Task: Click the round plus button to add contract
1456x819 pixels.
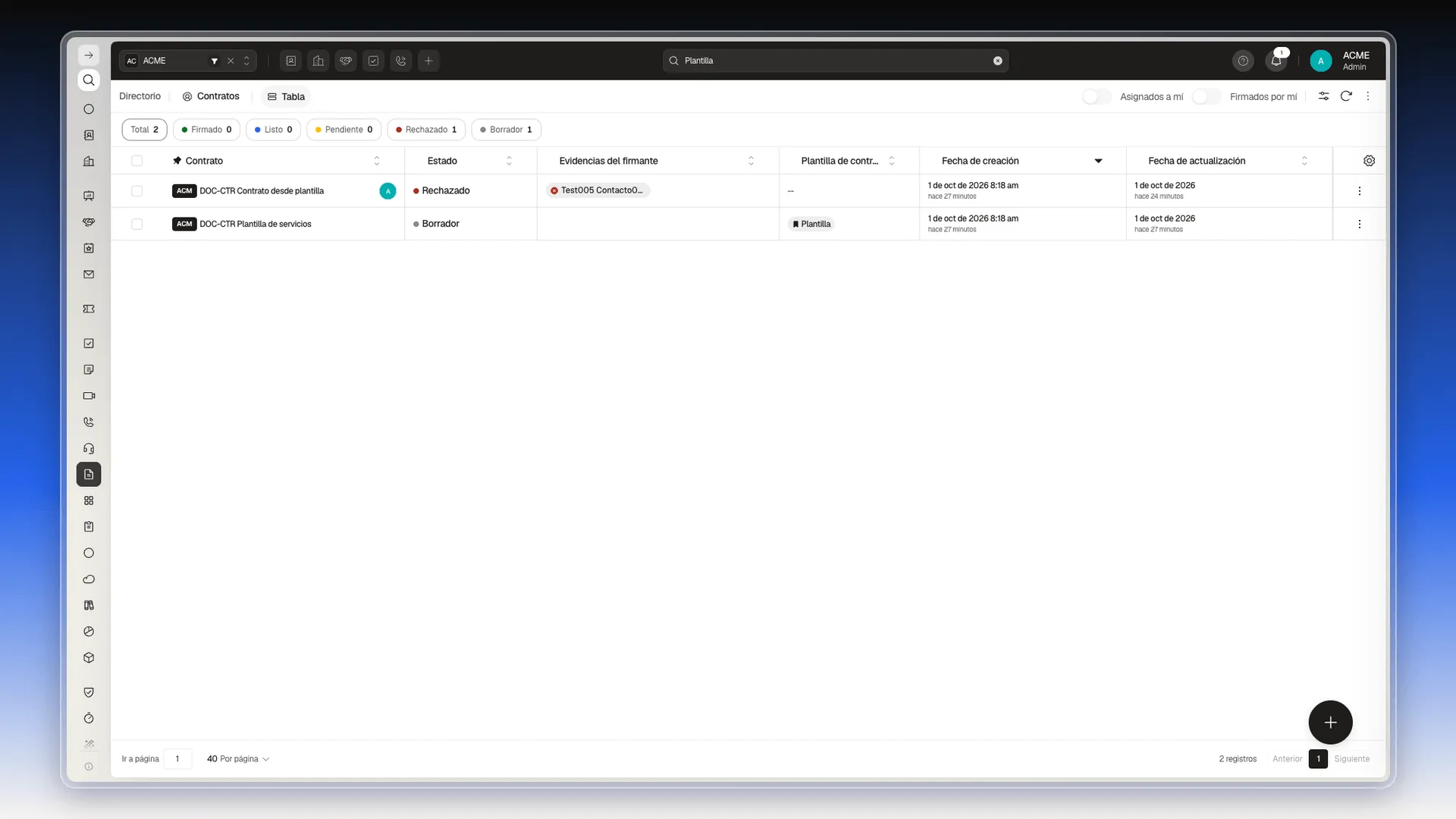Action: pos(1330,722)
